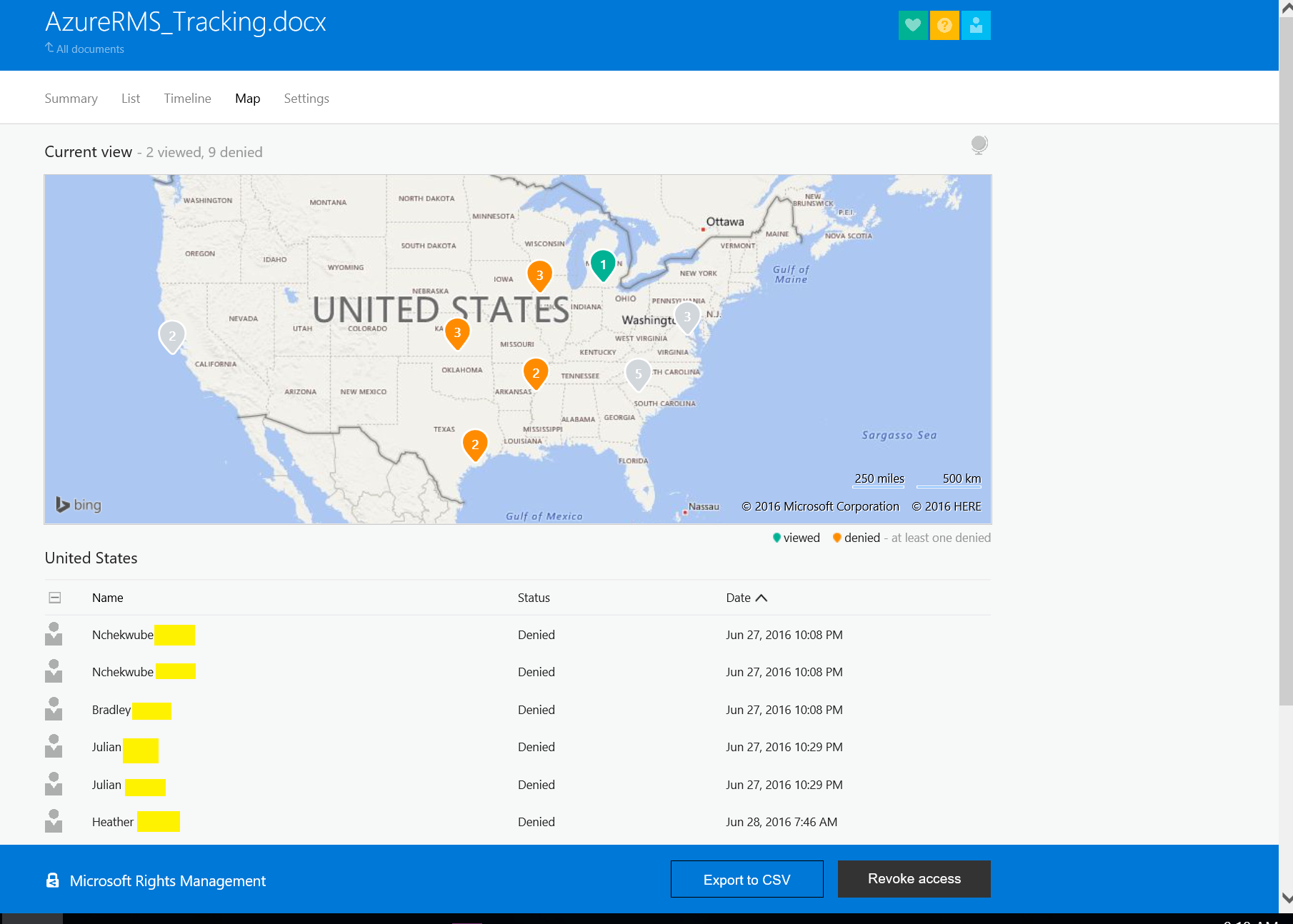Screen dimensions: 1293x924
Task: Open the feedback heart icon in the header
Action: tap(913, 25)
